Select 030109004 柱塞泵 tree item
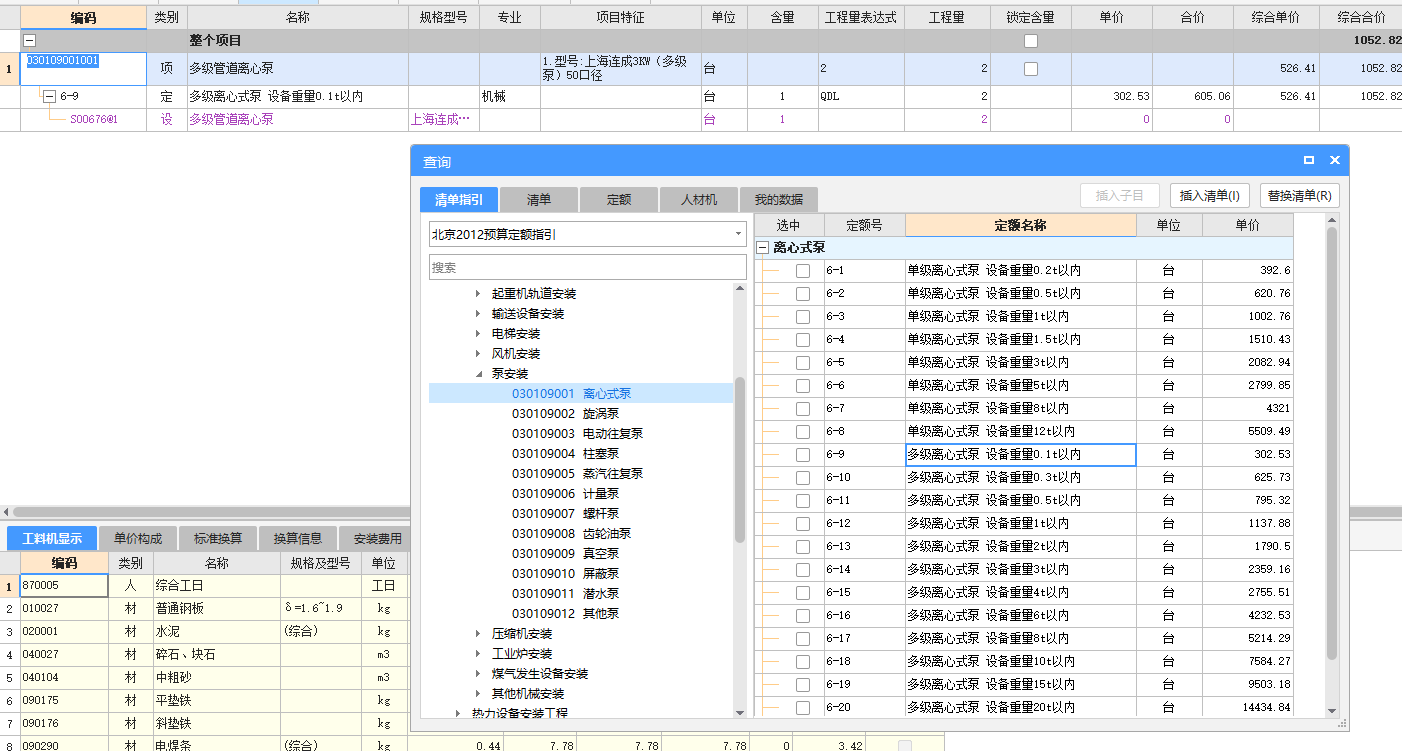Image resolution: width=1402 pixels, height=751 pixels. (x=565, y=454)
